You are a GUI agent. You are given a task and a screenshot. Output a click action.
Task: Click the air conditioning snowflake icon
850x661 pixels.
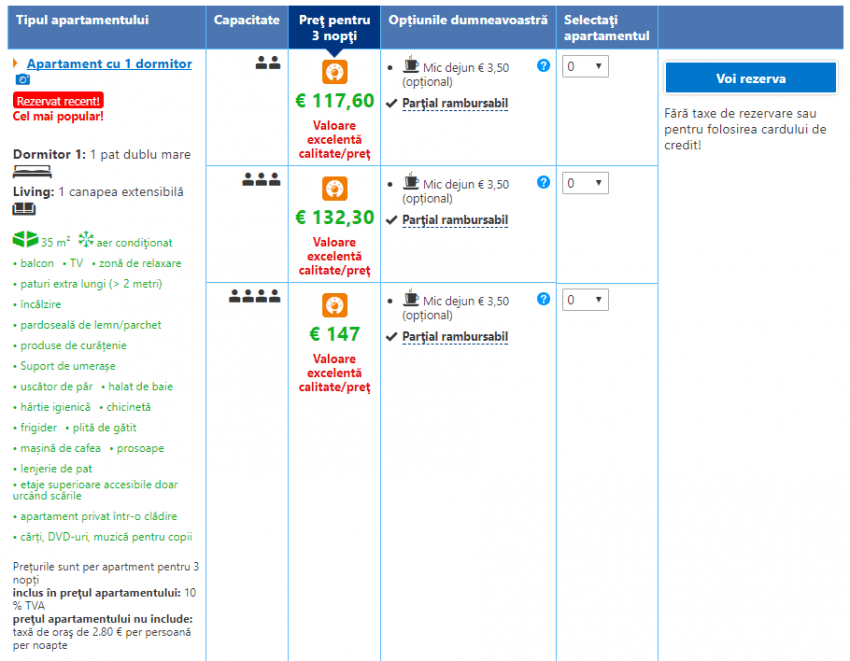[86, 240]
